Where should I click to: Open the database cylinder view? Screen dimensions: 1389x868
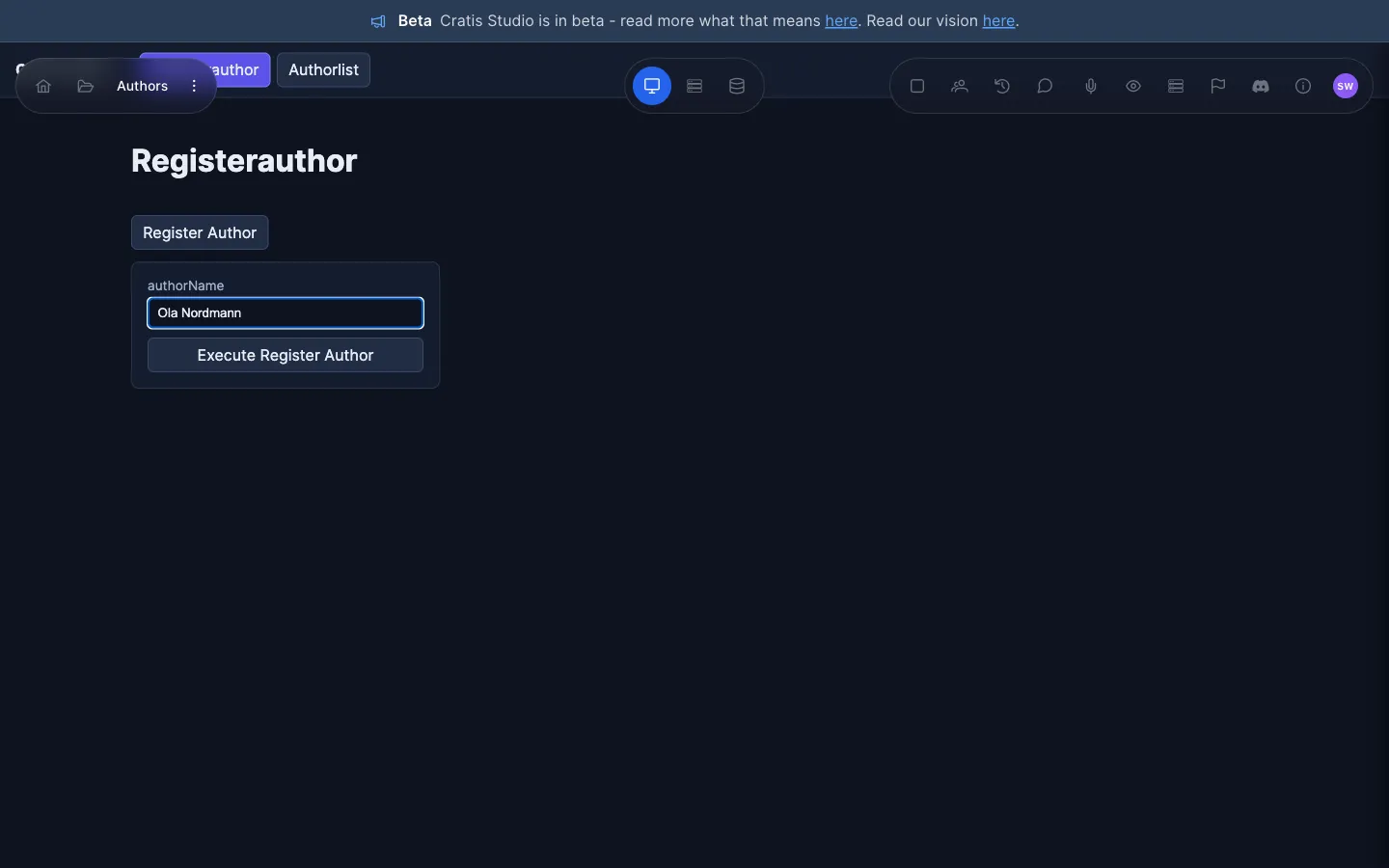point(737,86)
